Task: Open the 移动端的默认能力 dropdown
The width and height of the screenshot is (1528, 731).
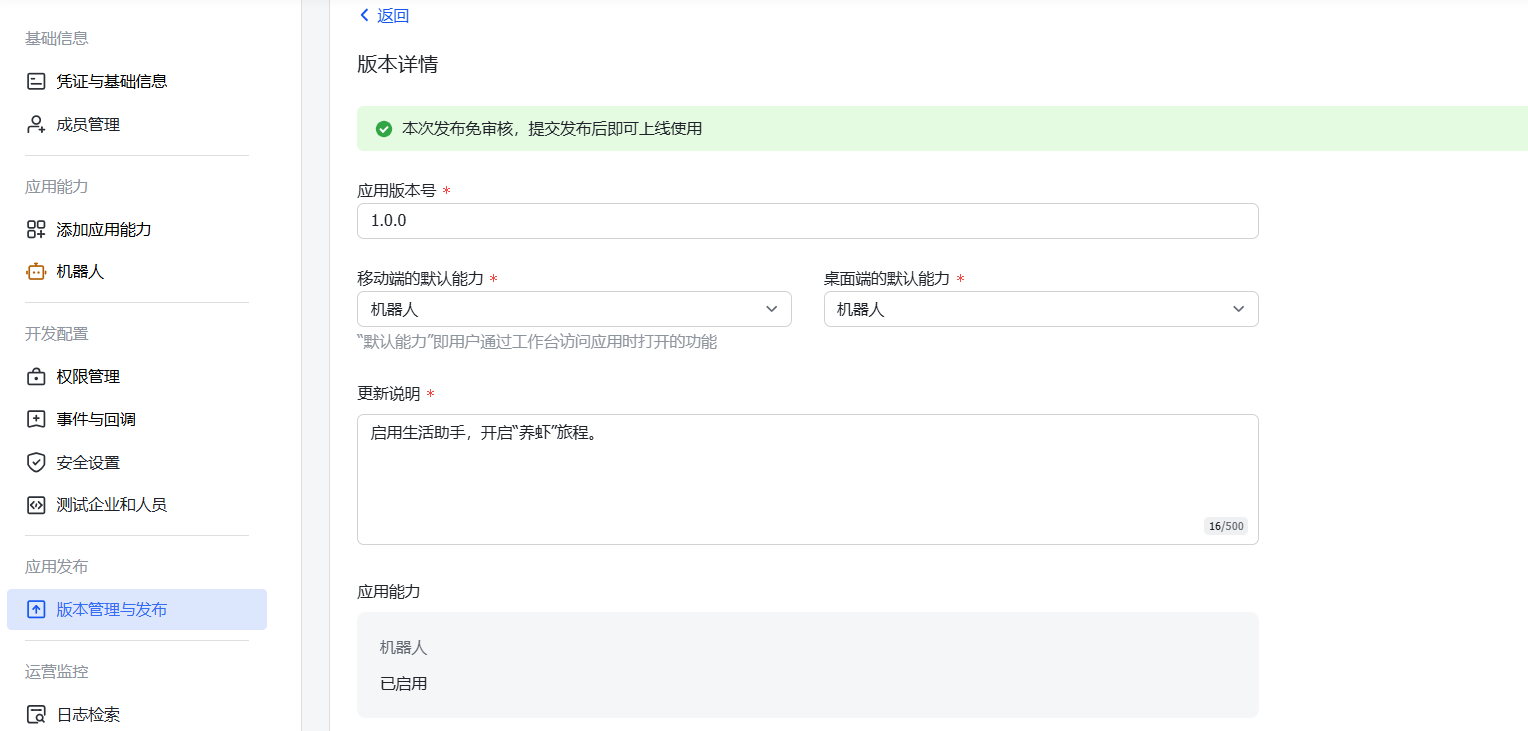Action: click(x=574, y=309)
